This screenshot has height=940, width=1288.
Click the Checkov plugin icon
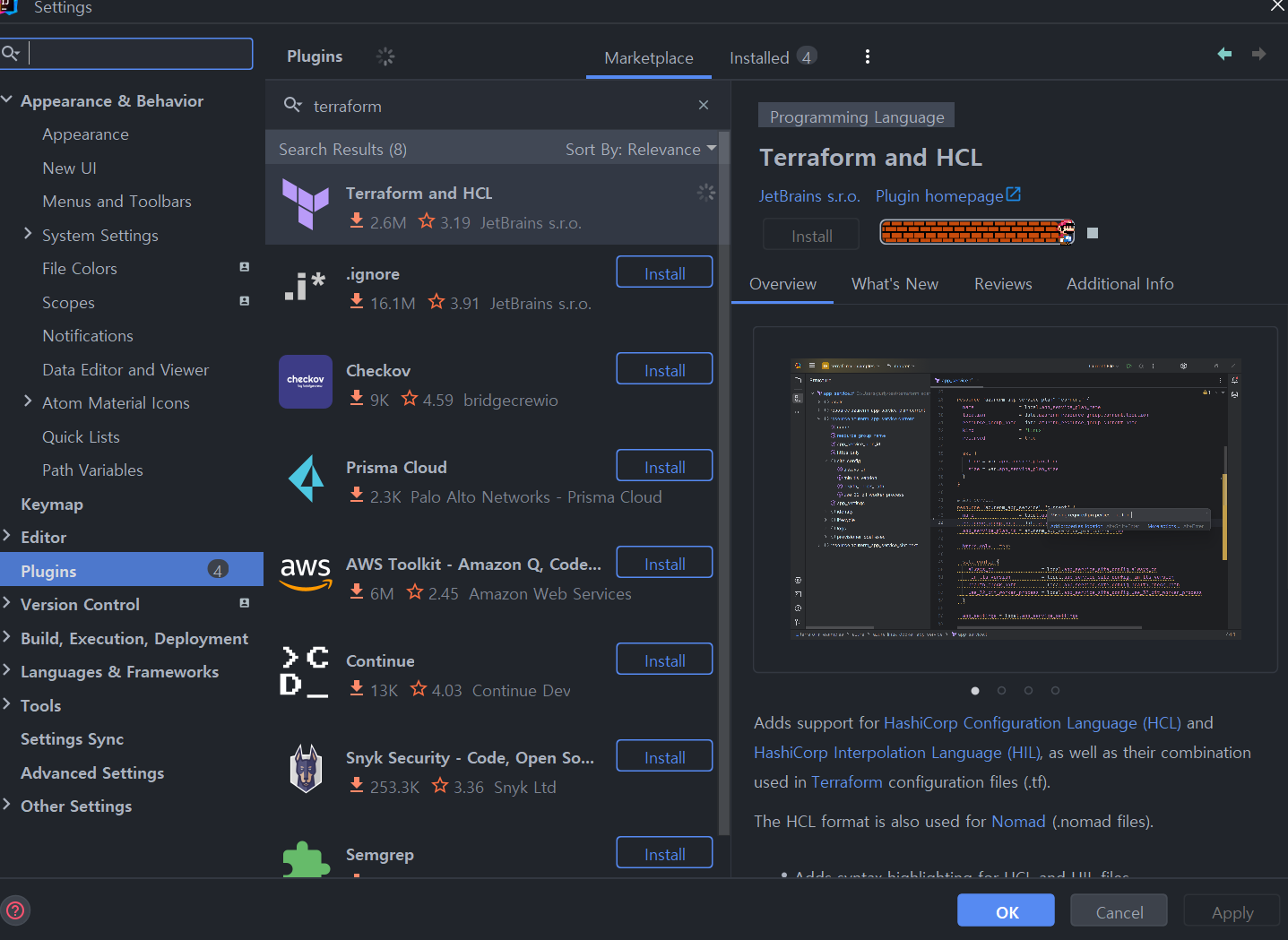click(306, 382)
